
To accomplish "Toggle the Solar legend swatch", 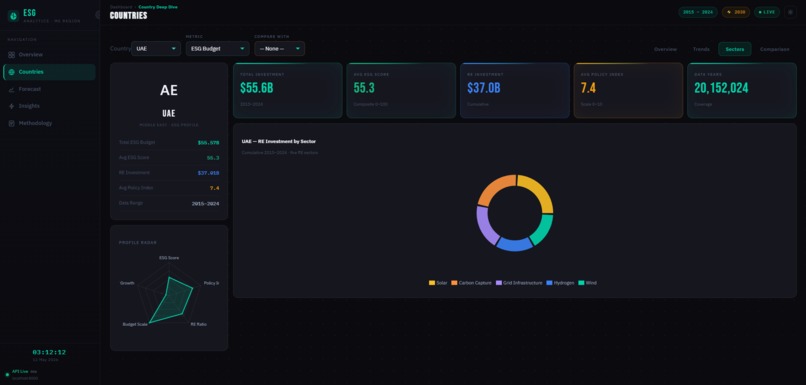I will click(432, 283).
